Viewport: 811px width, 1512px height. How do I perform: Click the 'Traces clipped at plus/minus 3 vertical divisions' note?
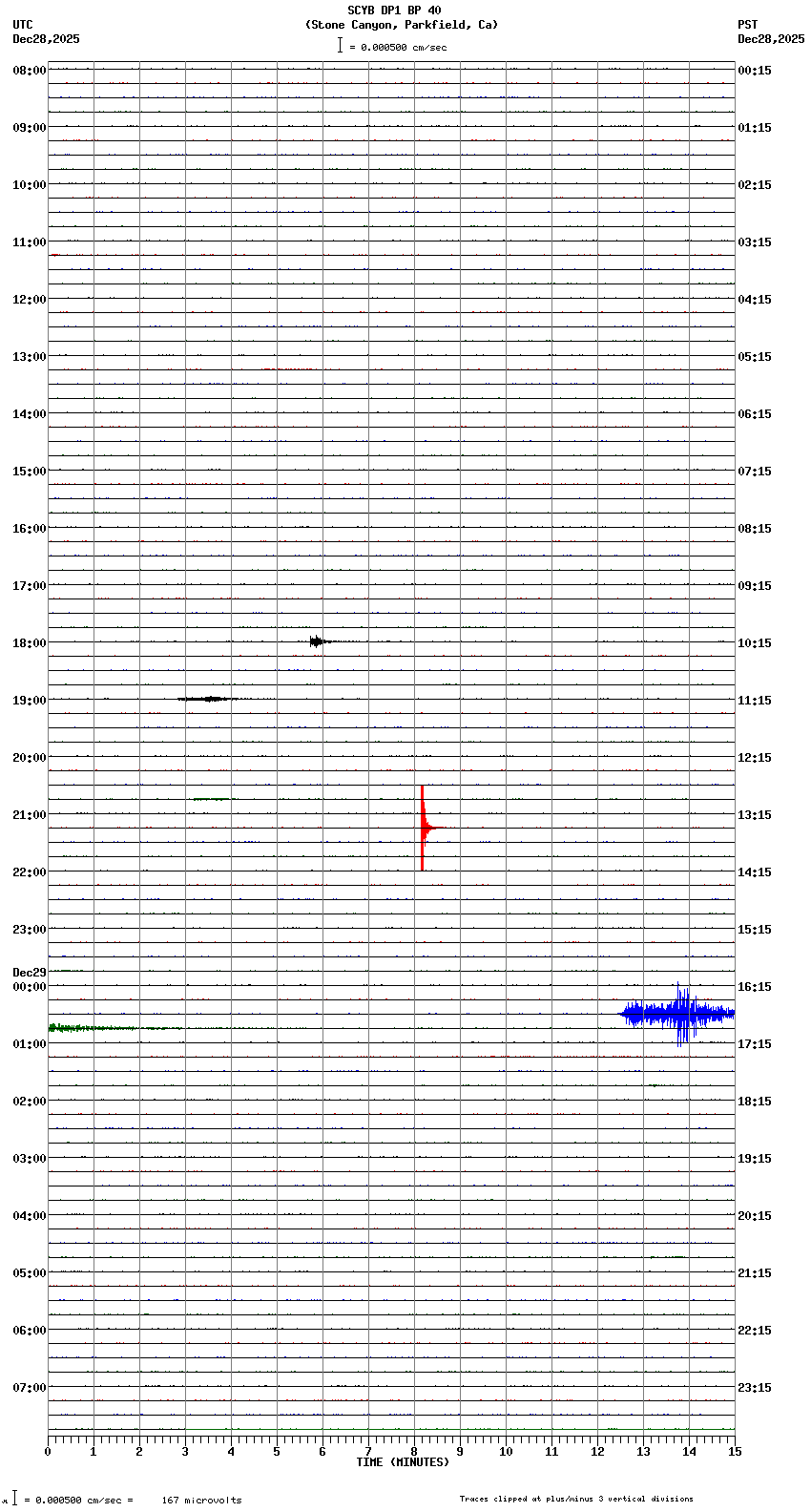click(576, 1499)
